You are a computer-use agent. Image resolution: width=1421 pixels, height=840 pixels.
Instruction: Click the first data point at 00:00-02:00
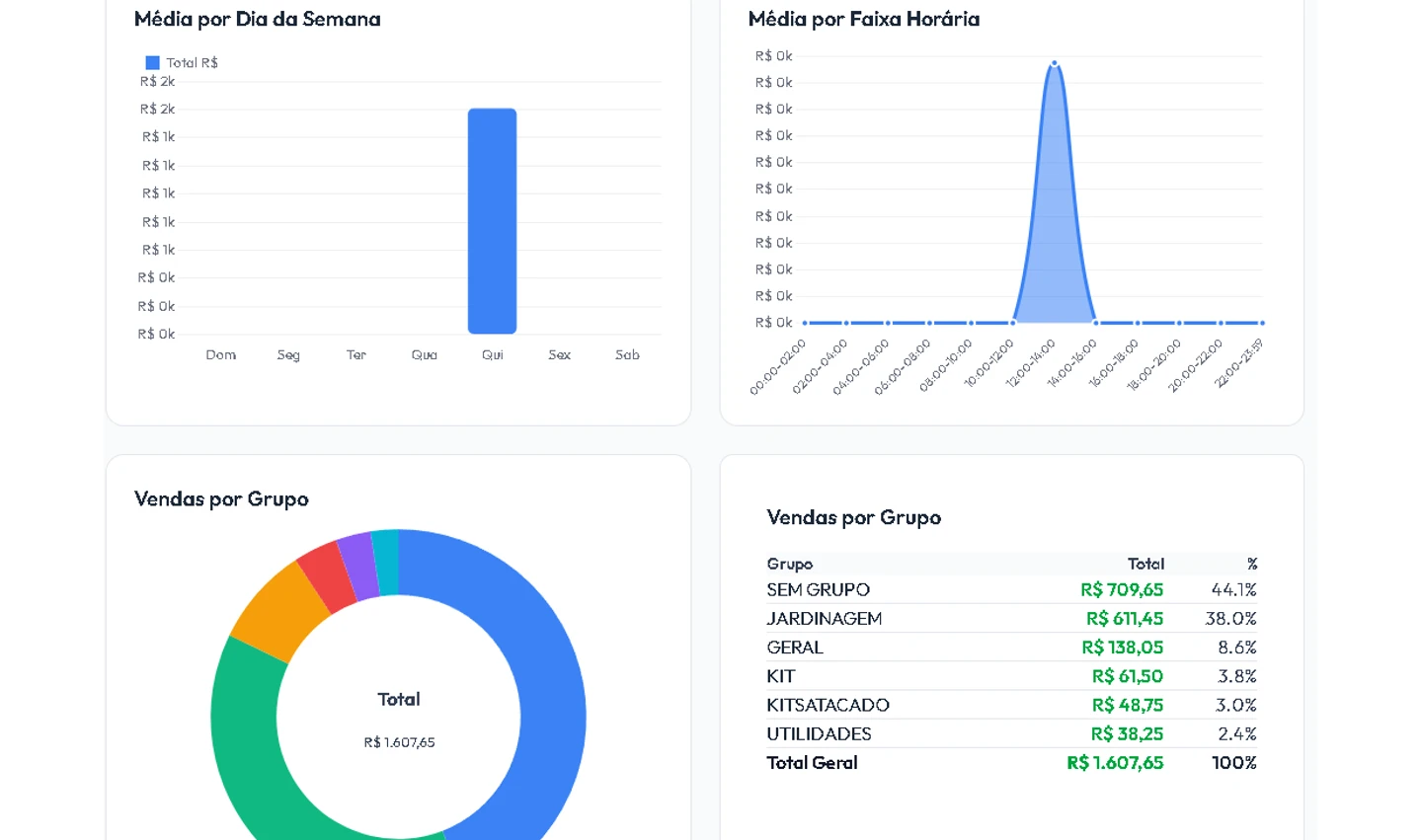806,323
